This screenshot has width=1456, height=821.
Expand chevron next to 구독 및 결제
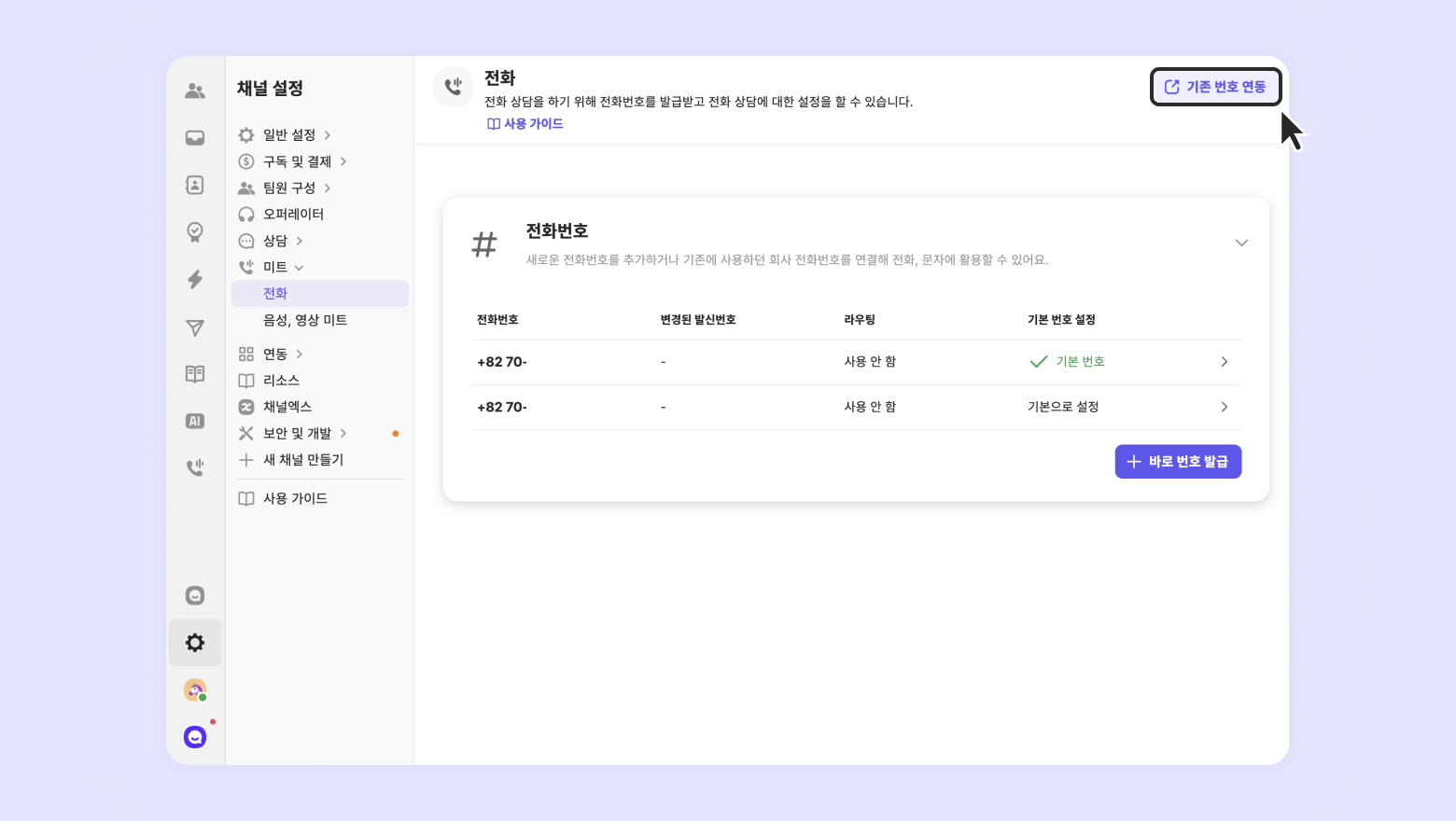tap(343, 161)
